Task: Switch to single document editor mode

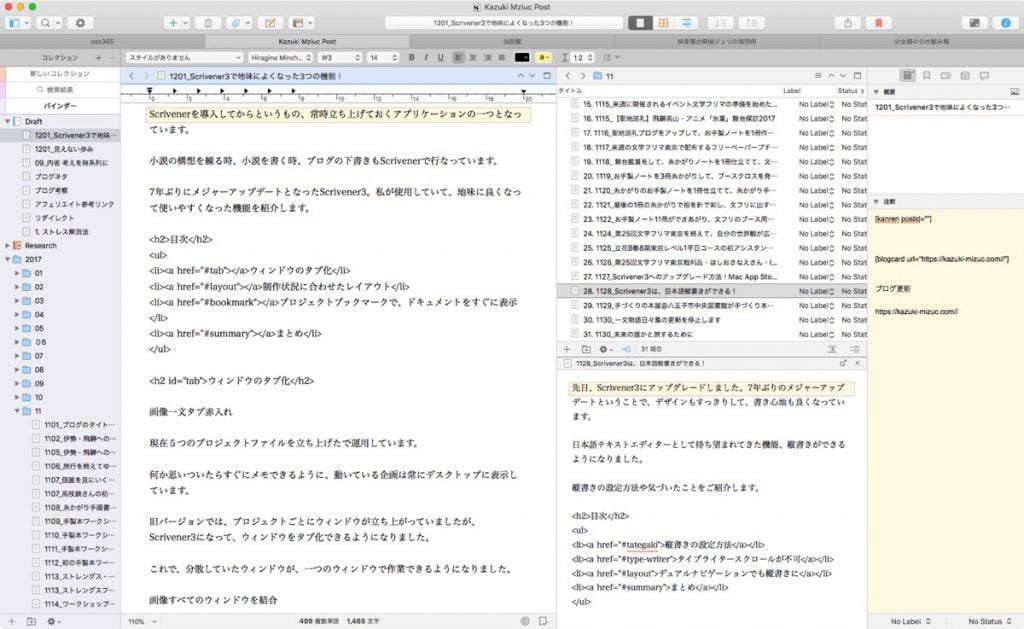Action: pyautogui.click(x=639, y=23)
